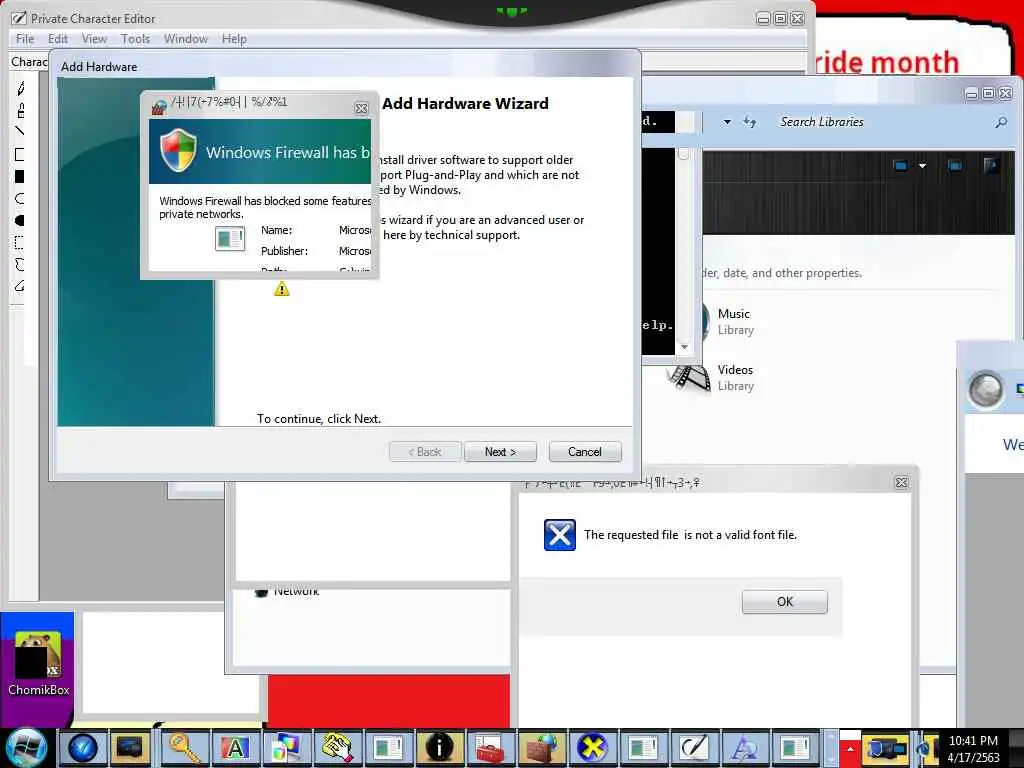Toggle the preview pane icon in Libraries
Viewport: 1024px width, 768px height.
(x=955, y=166)
